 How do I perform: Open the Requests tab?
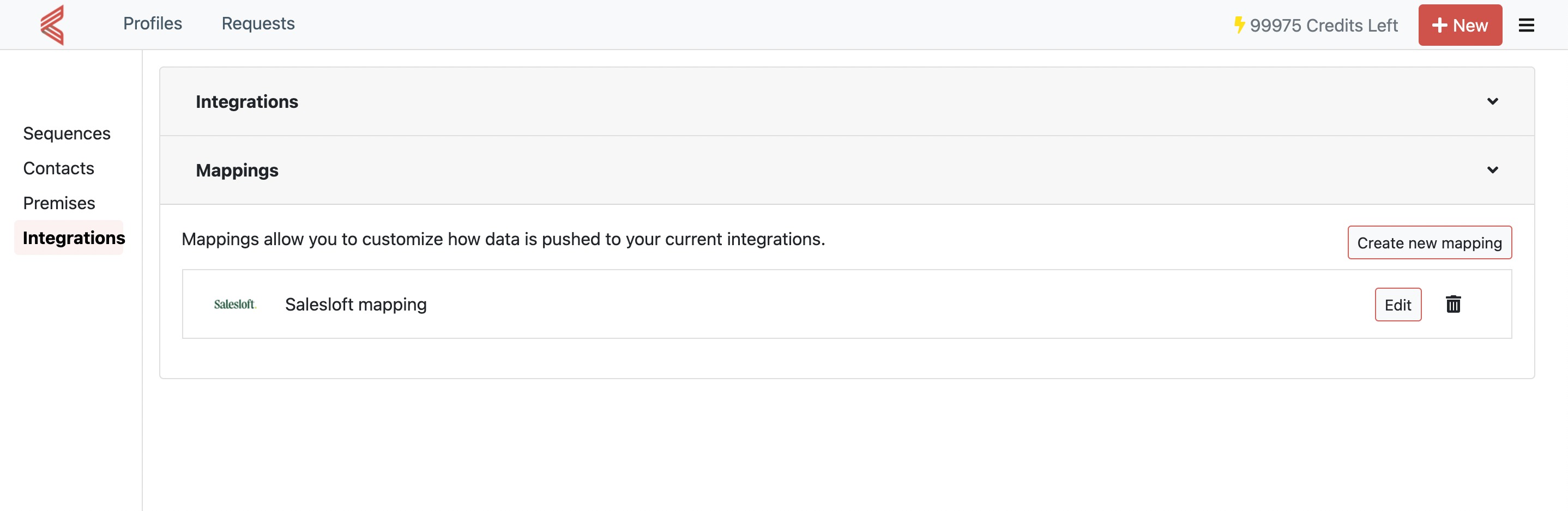[257, 24]
